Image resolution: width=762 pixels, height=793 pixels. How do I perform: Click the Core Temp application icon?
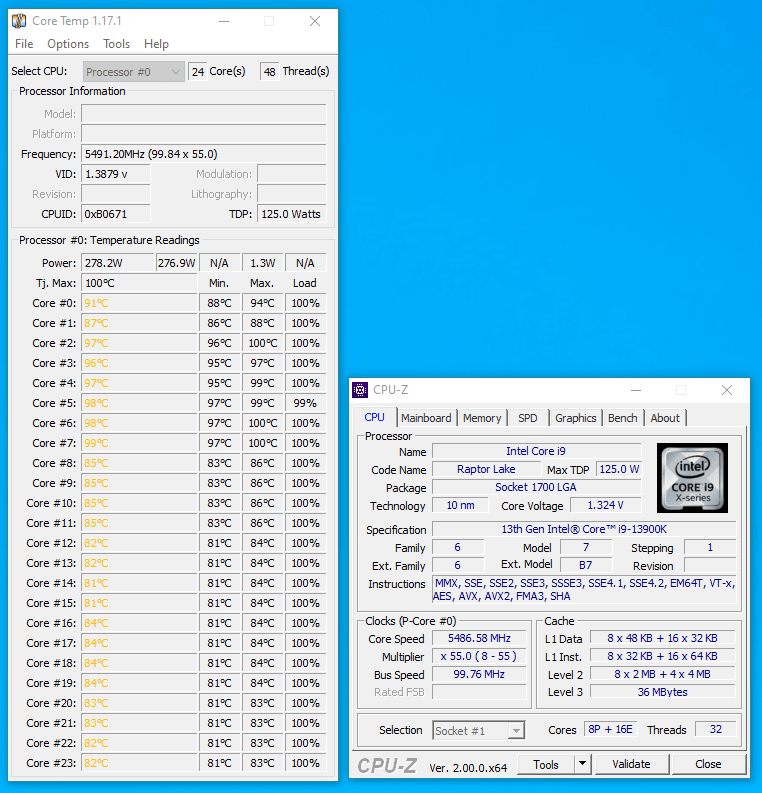pos(19,21)
